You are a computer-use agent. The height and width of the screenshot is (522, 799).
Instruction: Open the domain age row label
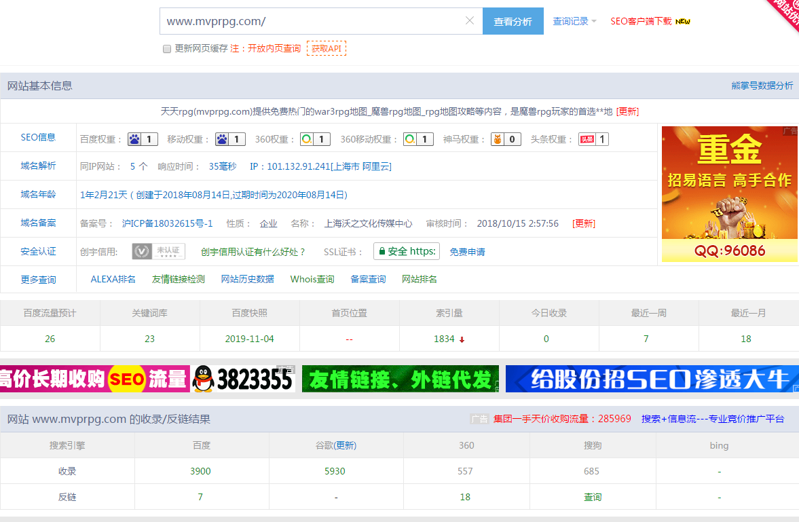pos(38,194)
